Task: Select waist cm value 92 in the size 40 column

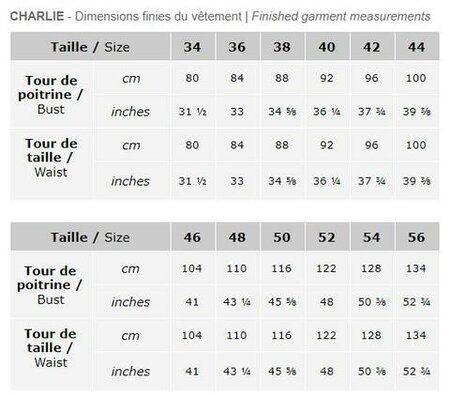Action: tap(327, 145)
